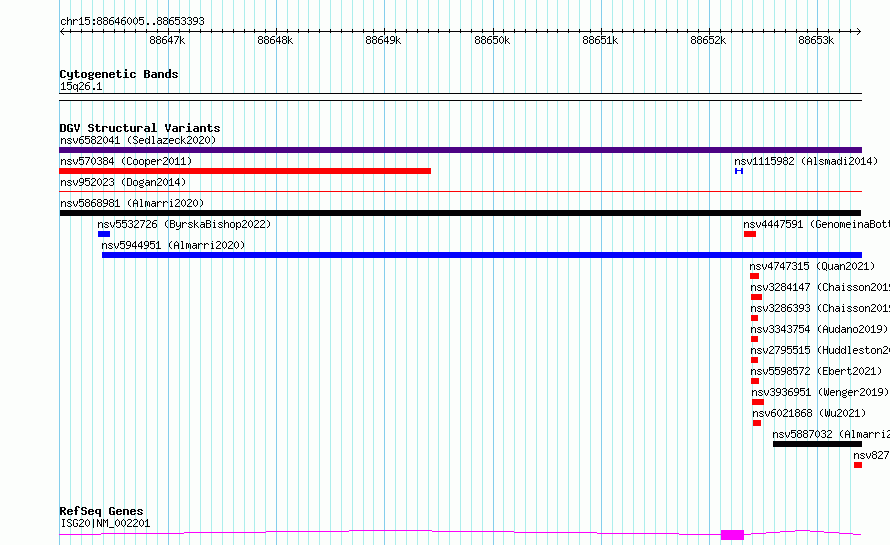
Task: Open the ISG20|NM_002201 gene label
Action: click(105, 523)
